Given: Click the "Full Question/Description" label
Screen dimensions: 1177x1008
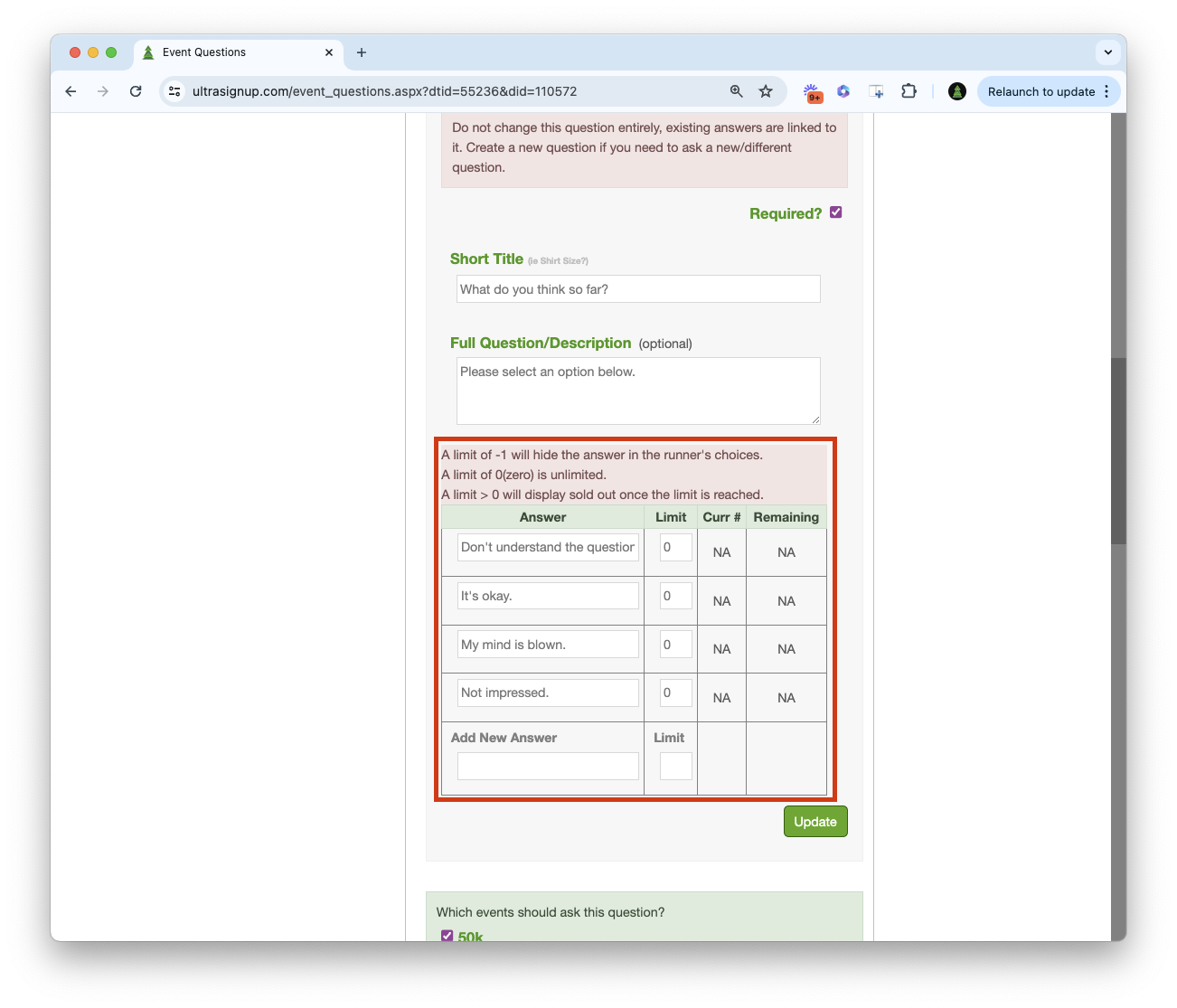Looking at the screenshot, I should click(x=541, y=343).
